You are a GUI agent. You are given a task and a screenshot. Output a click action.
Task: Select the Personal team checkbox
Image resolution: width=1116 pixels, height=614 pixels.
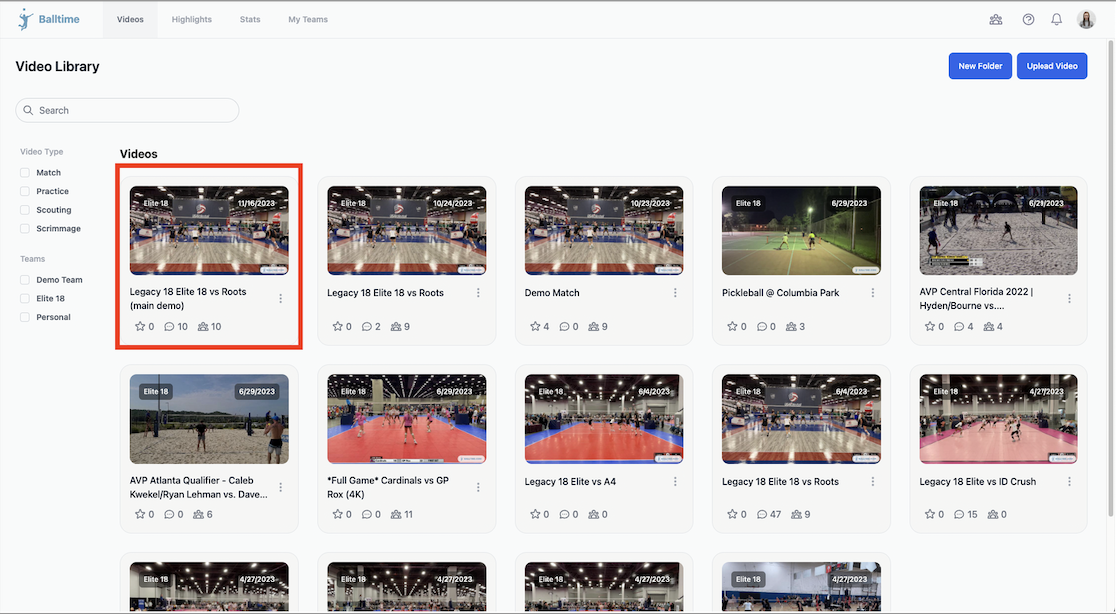pyautogui.click(x=25, y=317)
